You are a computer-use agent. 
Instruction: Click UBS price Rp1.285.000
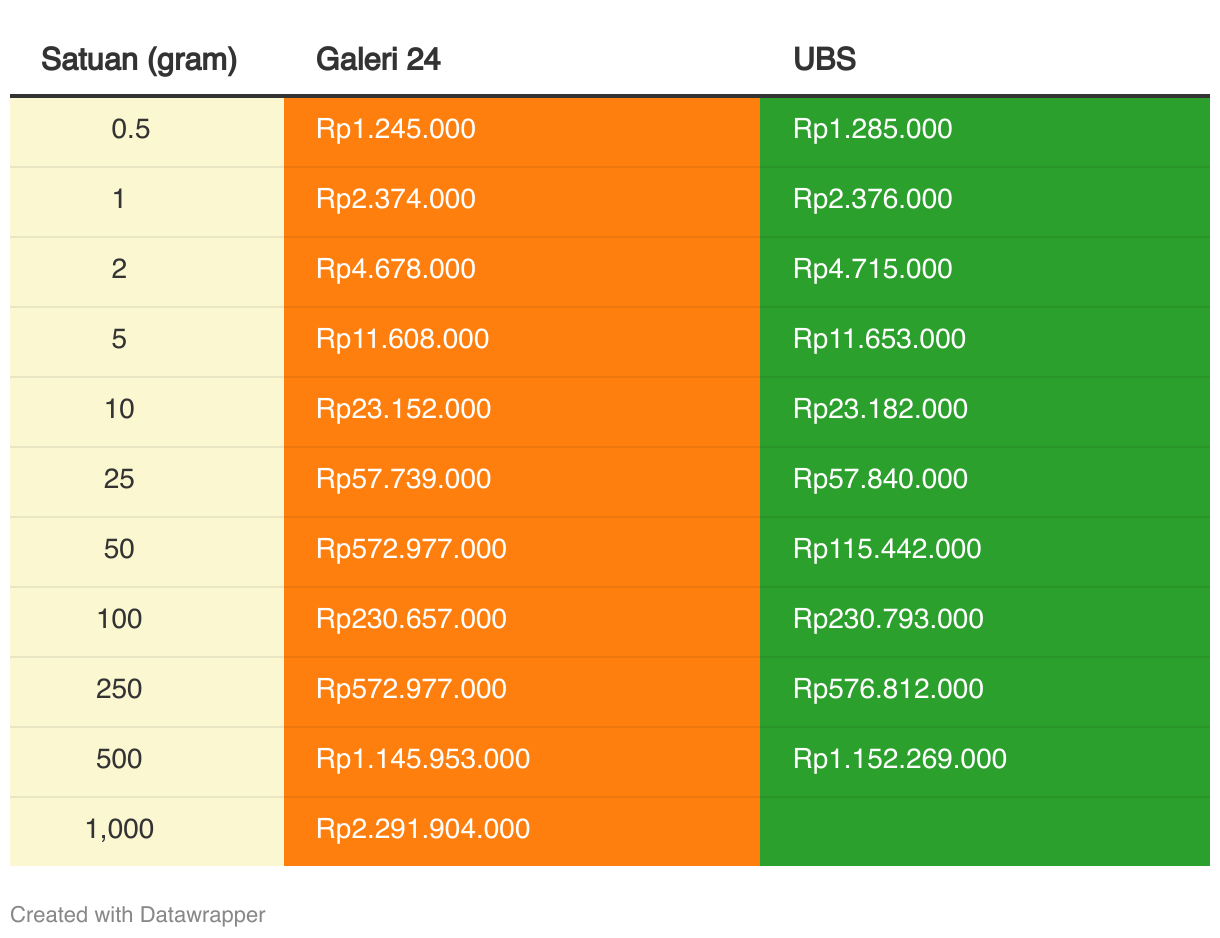point(873,129)
